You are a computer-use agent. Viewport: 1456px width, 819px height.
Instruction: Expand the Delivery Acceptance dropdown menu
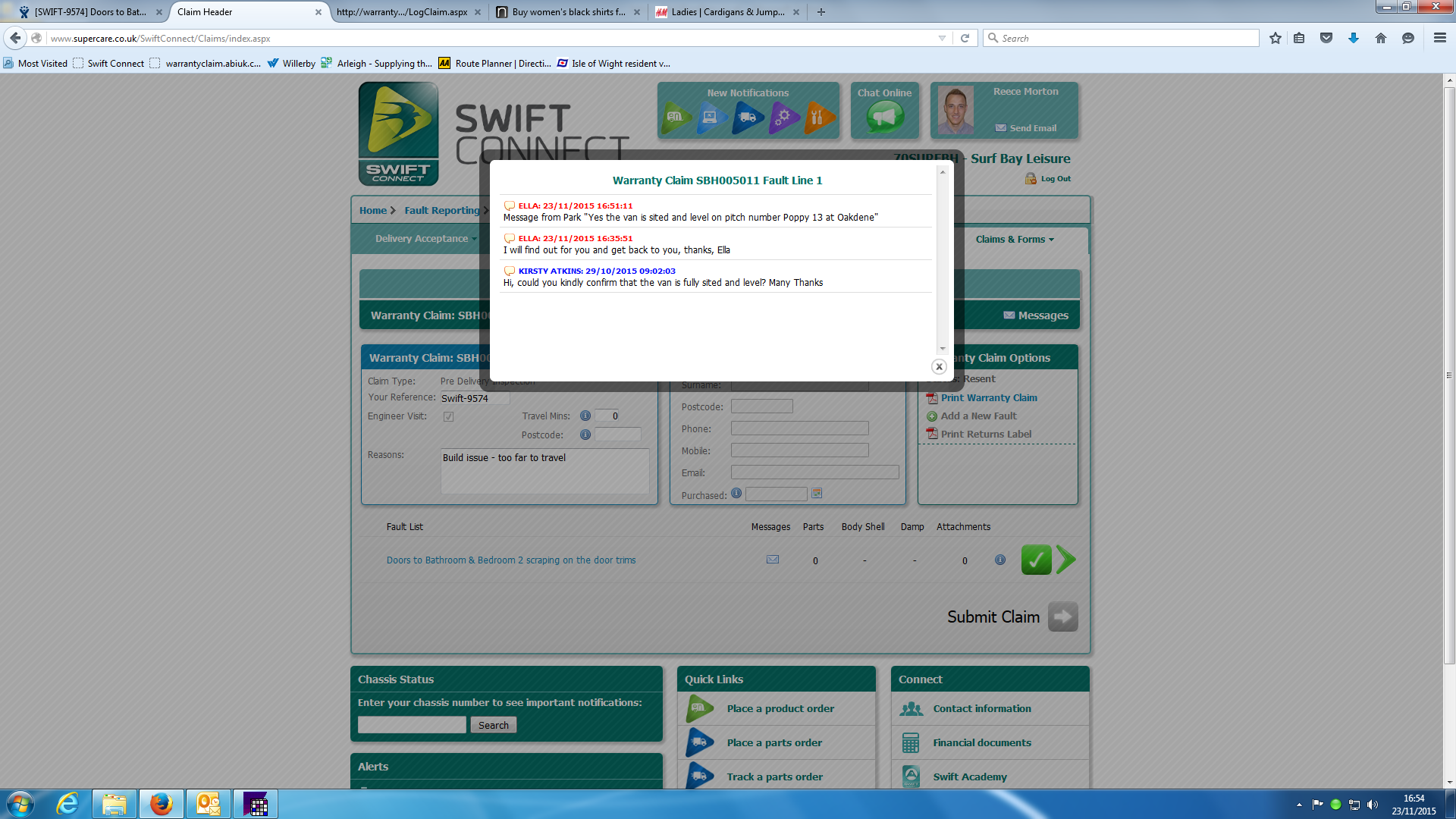(425, 239)
